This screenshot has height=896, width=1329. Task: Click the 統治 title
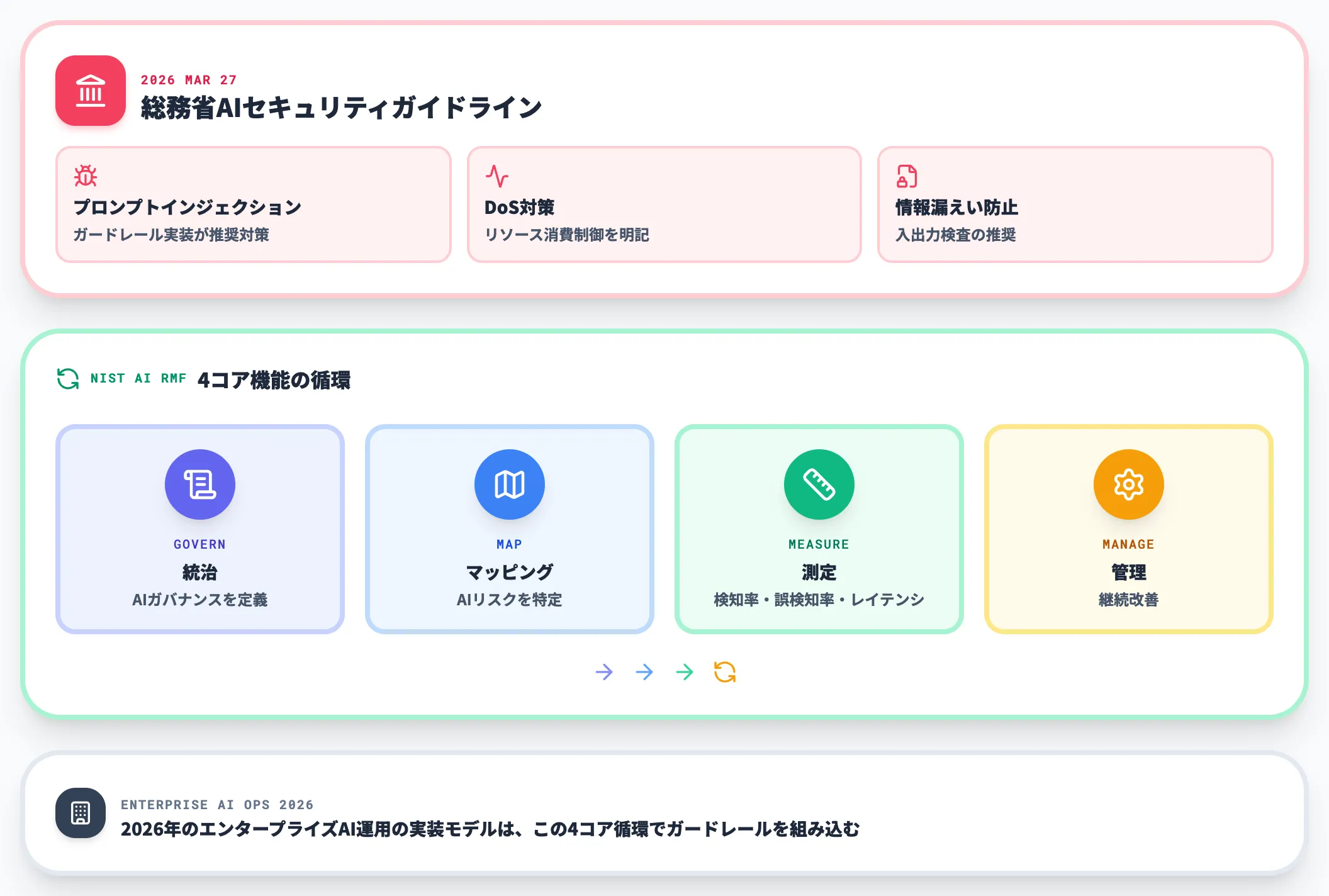tap(200, 572)
